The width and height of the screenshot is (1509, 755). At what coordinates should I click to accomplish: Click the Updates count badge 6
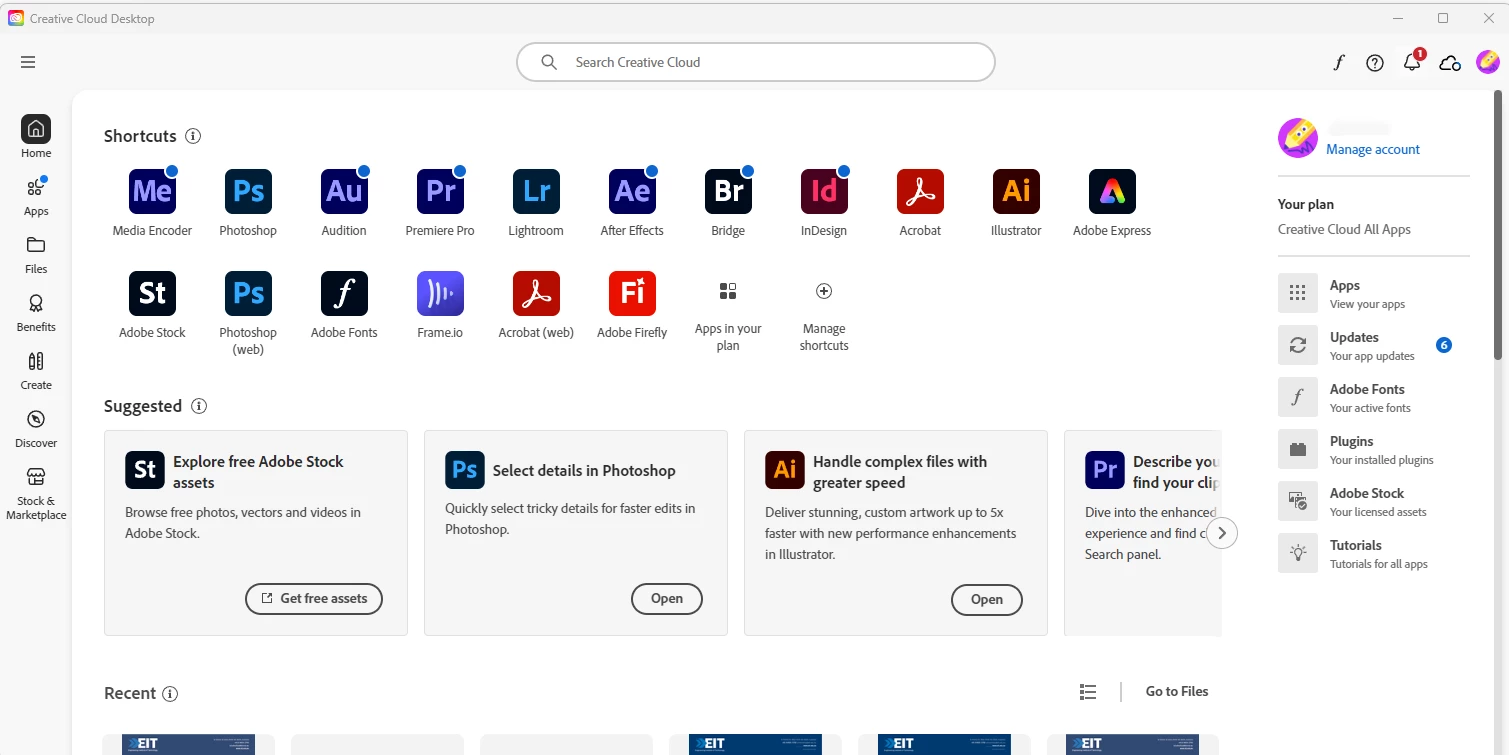(x=1443, y=345)
